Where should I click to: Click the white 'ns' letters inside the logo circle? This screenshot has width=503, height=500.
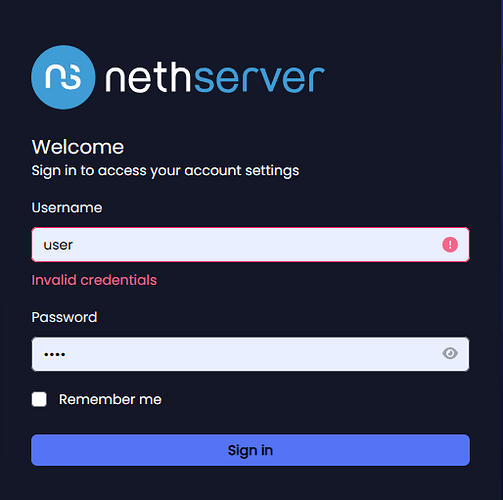(63, 77)
